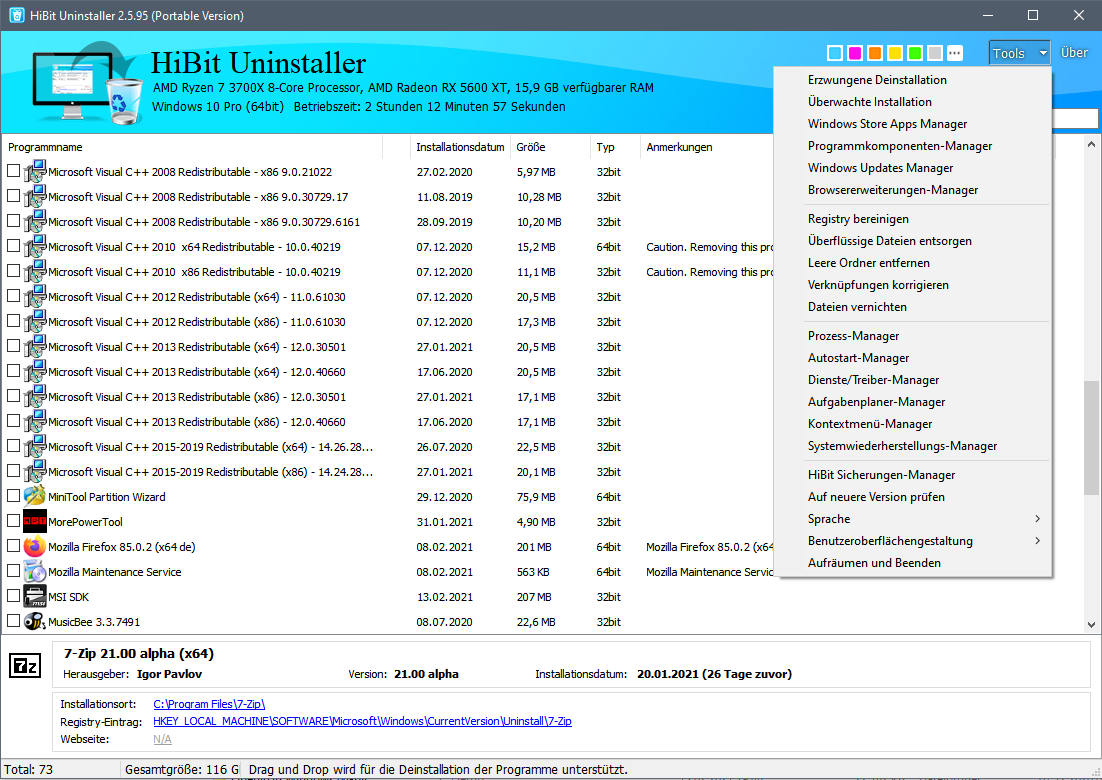Screen dimensions: 1102x780
Task: Pick the orange color theme swatch
Action: click(x=875, y=53)
